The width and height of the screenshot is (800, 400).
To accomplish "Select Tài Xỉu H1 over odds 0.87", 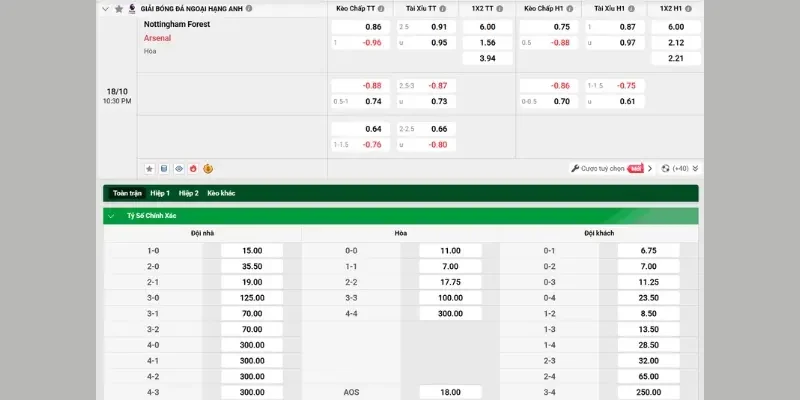I will coord(615,27).
